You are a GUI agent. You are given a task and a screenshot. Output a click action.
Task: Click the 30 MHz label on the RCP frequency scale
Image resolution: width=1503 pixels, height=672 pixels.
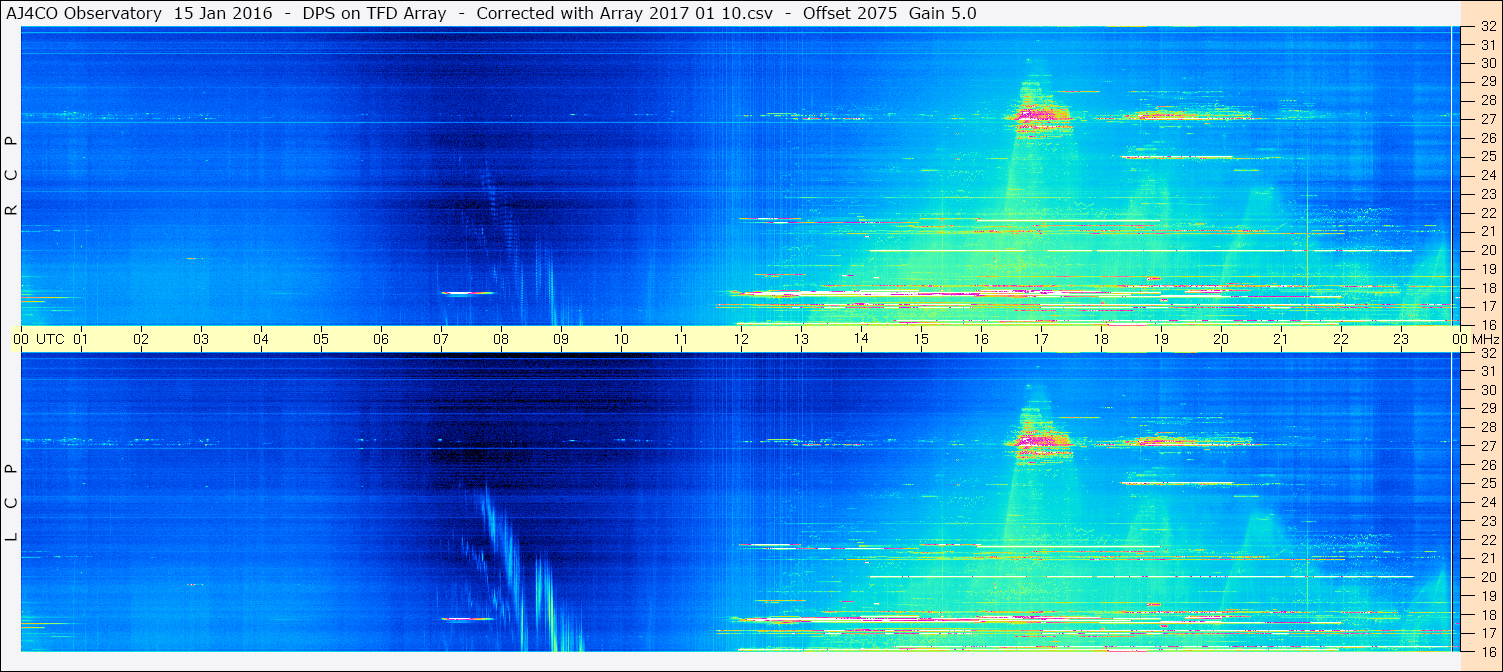point(1488,63)
